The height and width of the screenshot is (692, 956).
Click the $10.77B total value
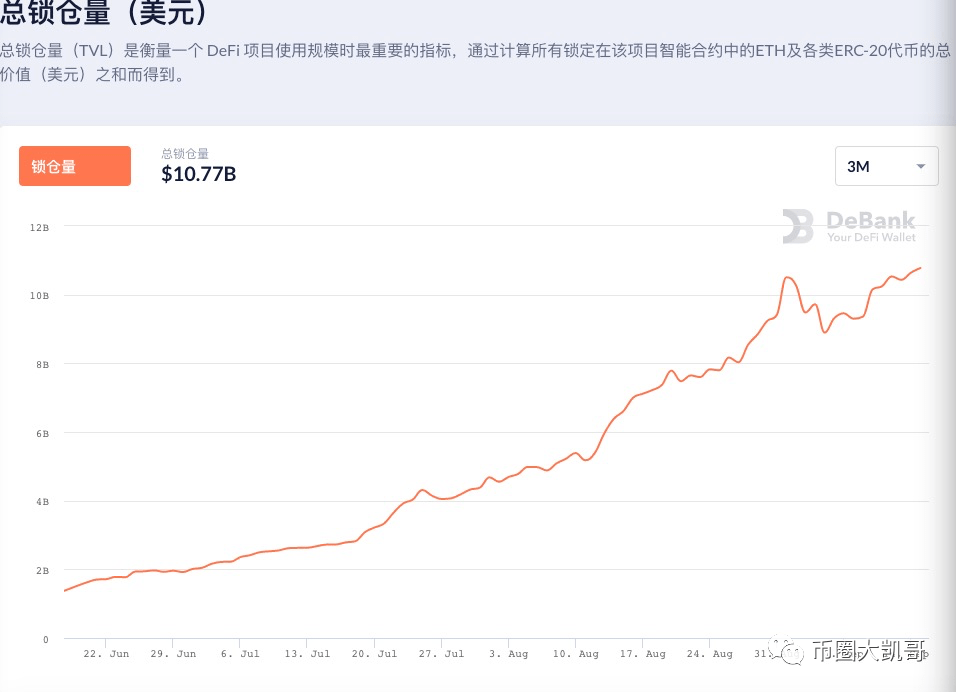[x=198, y=174]
